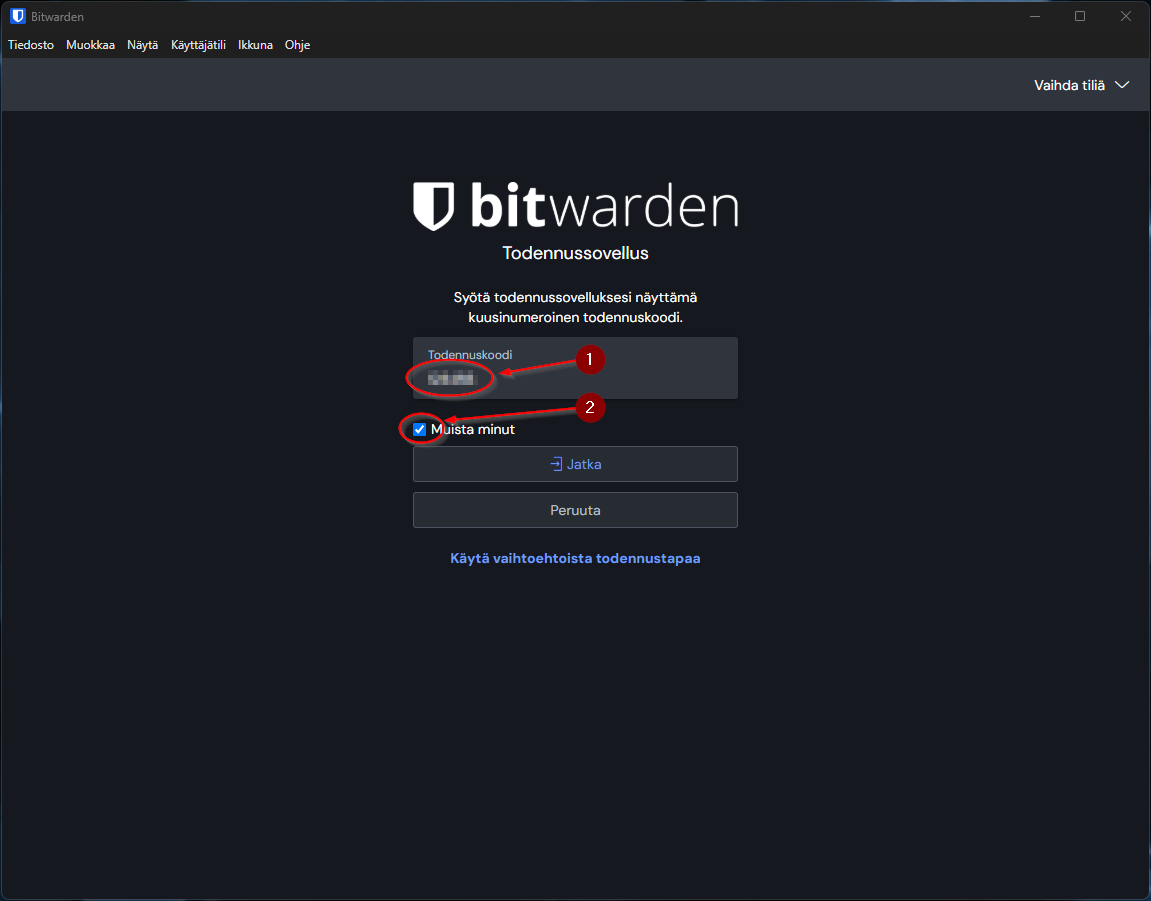Click the Todennuskoodi input field

pos(576,368)
